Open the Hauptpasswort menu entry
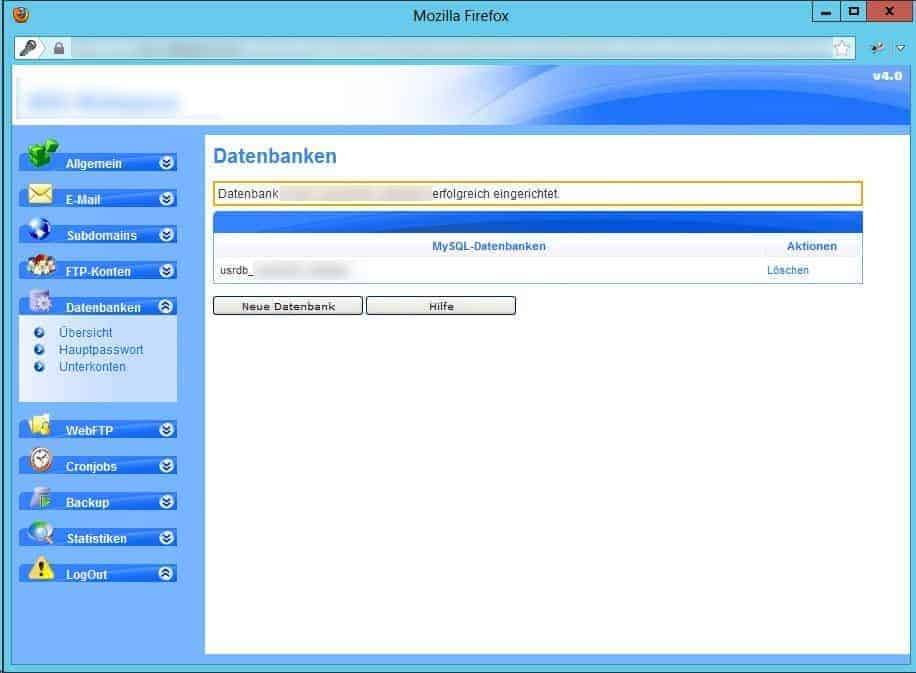The height and width of the screenshot is (673, 916). pos(101,350)
